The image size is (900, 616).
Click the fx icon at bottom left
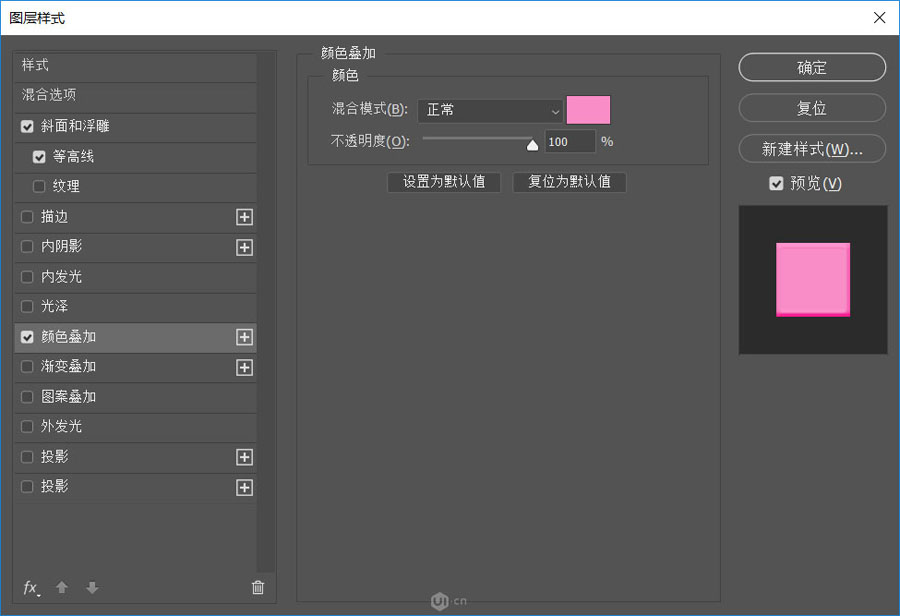(x=29, y=588)
